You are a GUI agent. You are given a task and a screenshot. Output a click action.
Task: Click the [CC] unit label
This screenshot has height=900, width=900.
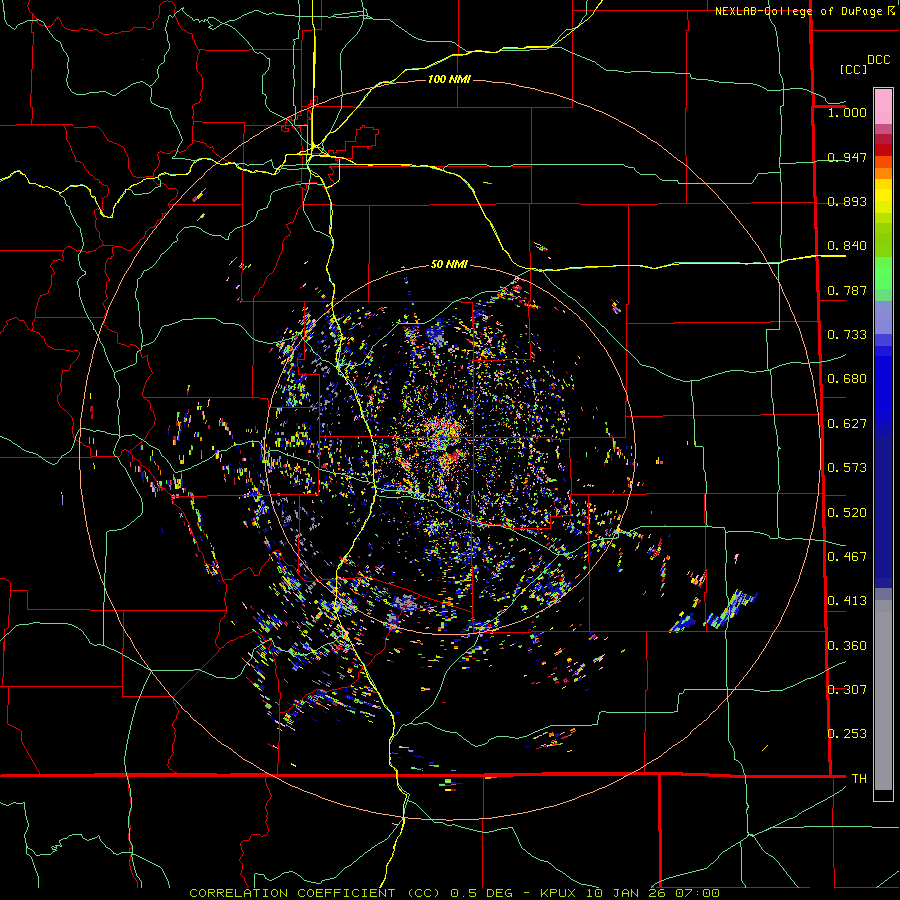[x=853, y=69]
